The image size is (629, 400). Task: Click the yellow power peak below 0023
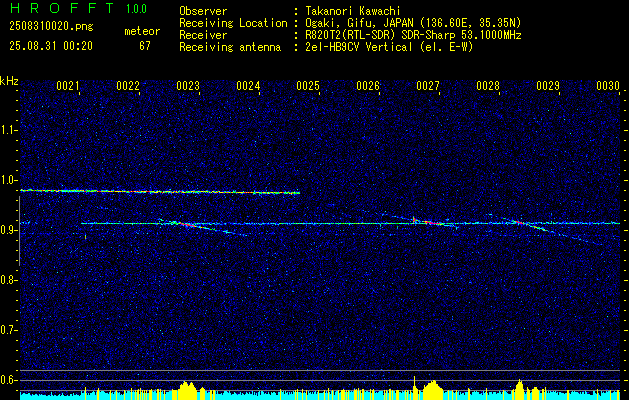(188, 389)
